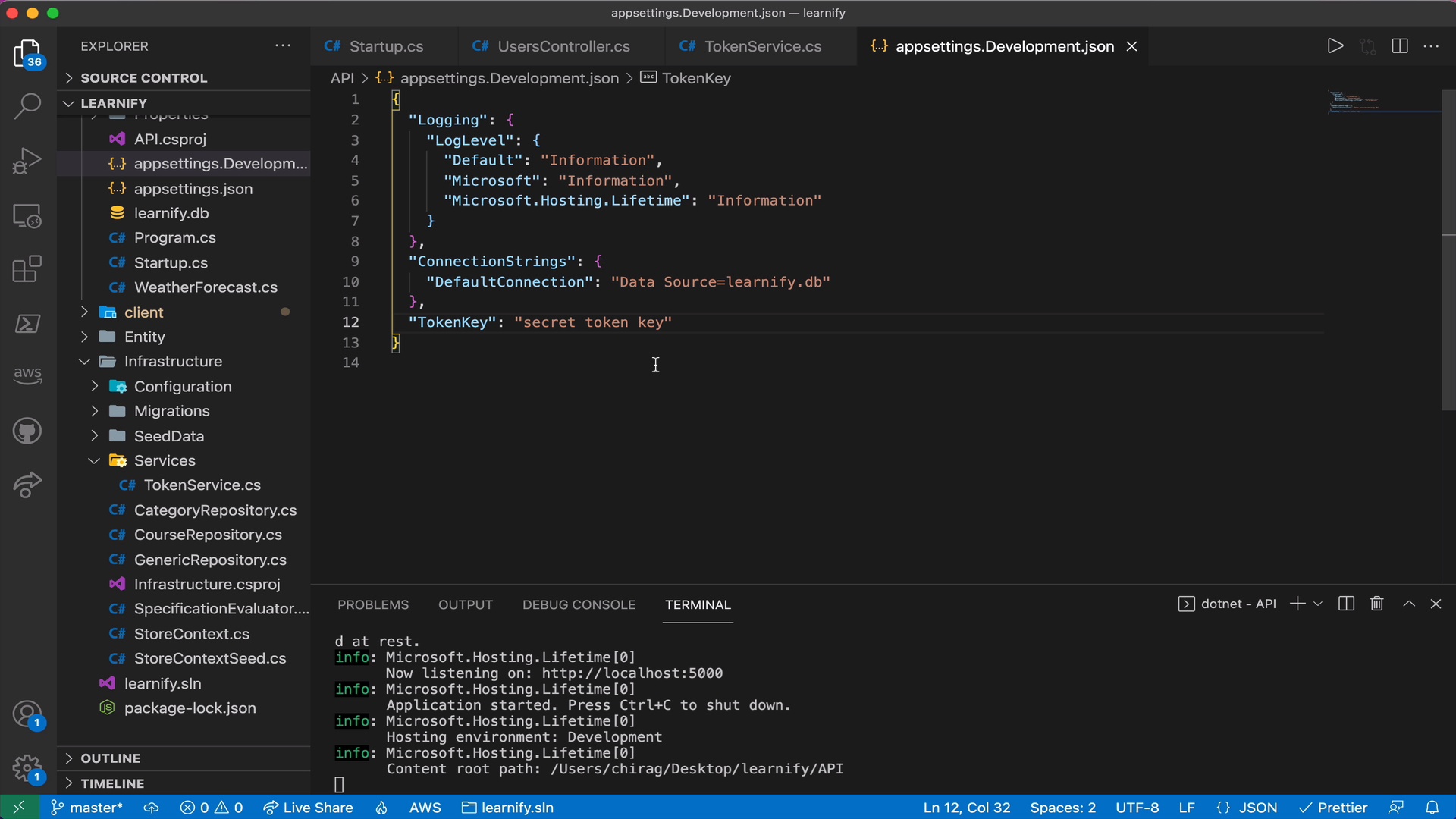Viewport: 1456px width, 819px height.
Task: Click the AWS icon in activity bar
Action: 27,374
